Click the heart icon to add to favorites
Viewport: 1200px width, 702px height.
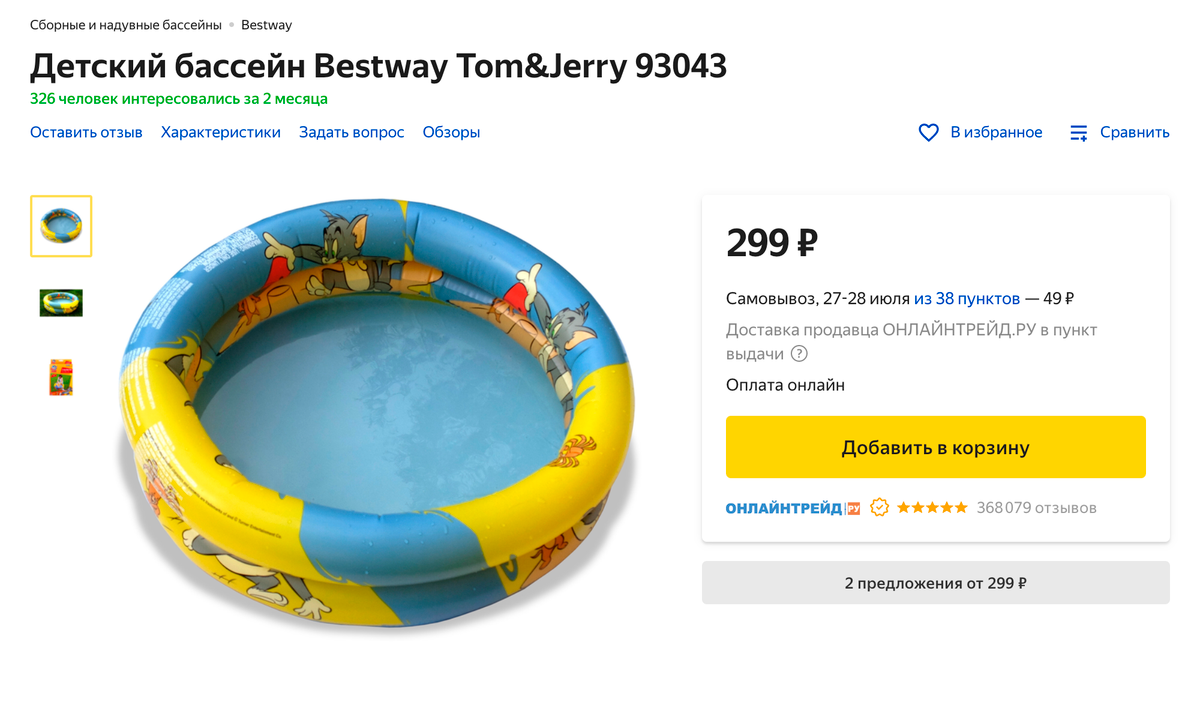[928, 131]
